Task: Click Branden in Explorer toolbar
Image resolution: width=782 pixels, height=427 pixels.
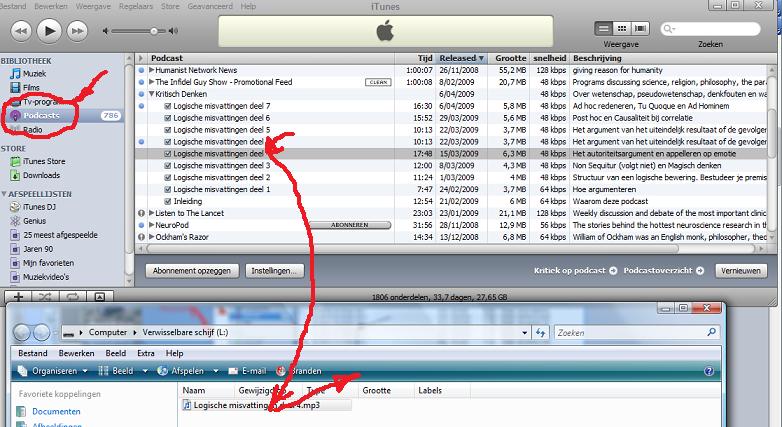Action: (299, 371)
